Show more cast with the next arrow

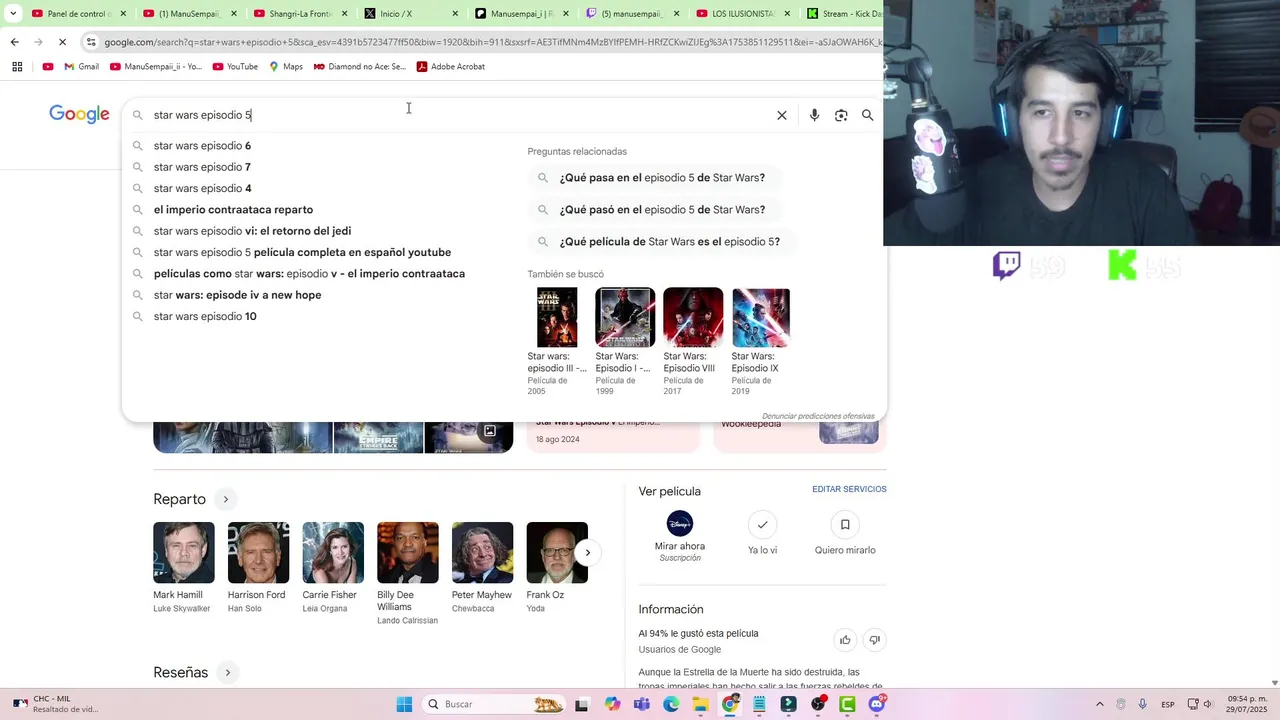pyautogui.click(x=588, y=552)
